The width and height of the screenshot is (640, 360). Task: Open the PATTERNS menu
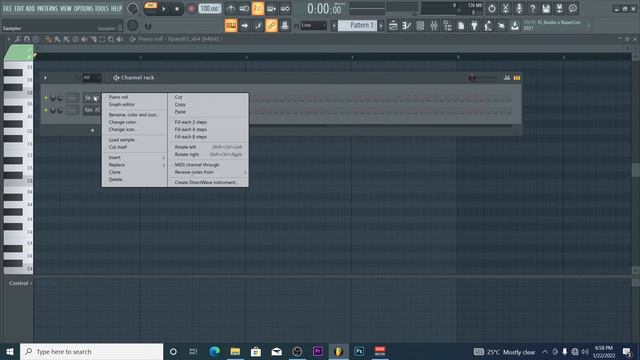point(47,8)
